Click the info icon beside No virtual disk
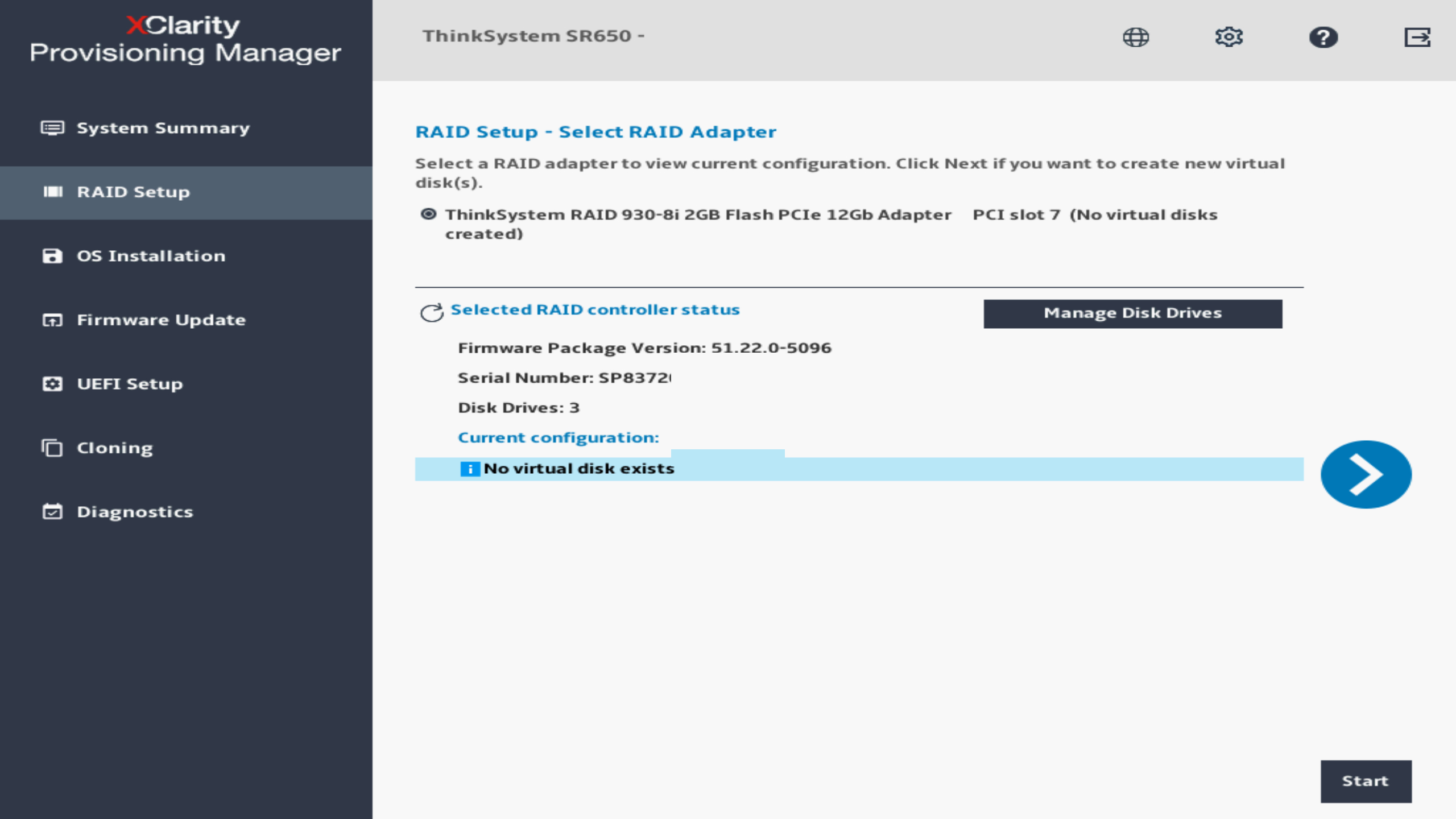This screenshot has width=1456, height=819. [x=470, y=469]
